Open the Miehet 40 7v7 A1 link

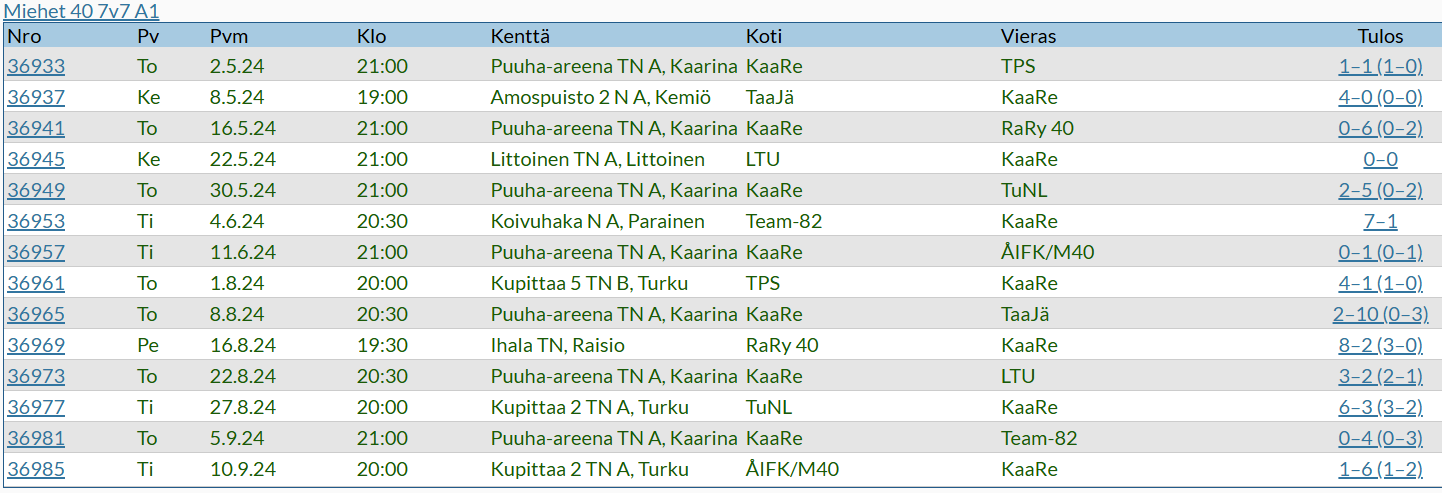pos(82,11)
